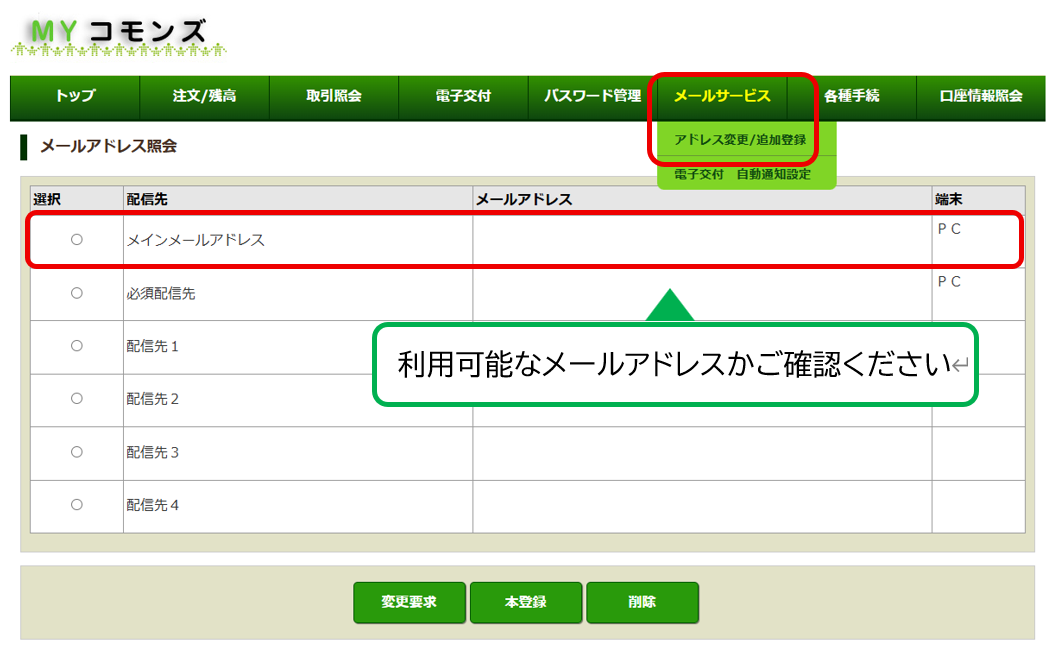Expand the メールサービス menu

[722, 97]
